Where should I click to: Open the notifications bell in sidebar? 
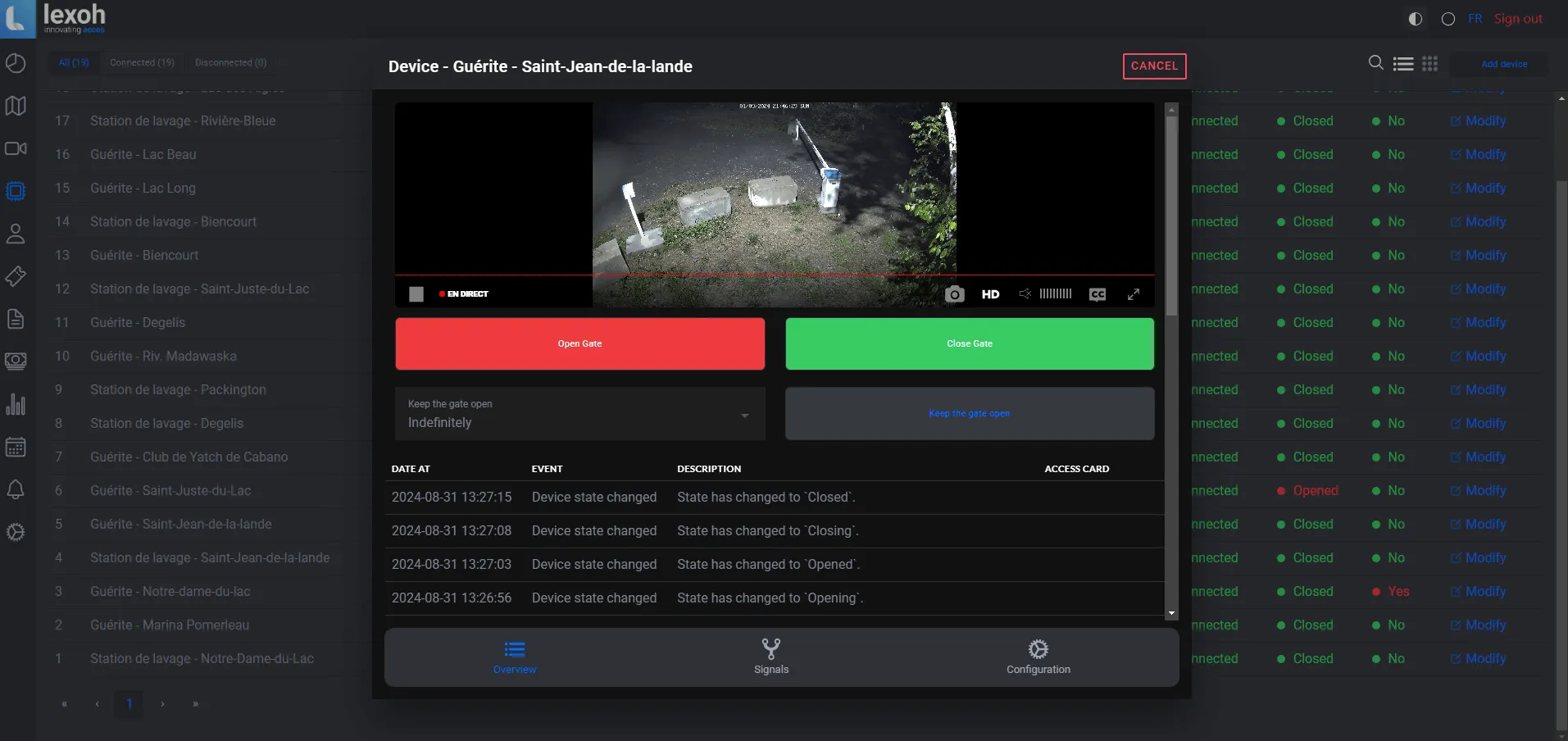pyautogui.click(x=16, y=490)
